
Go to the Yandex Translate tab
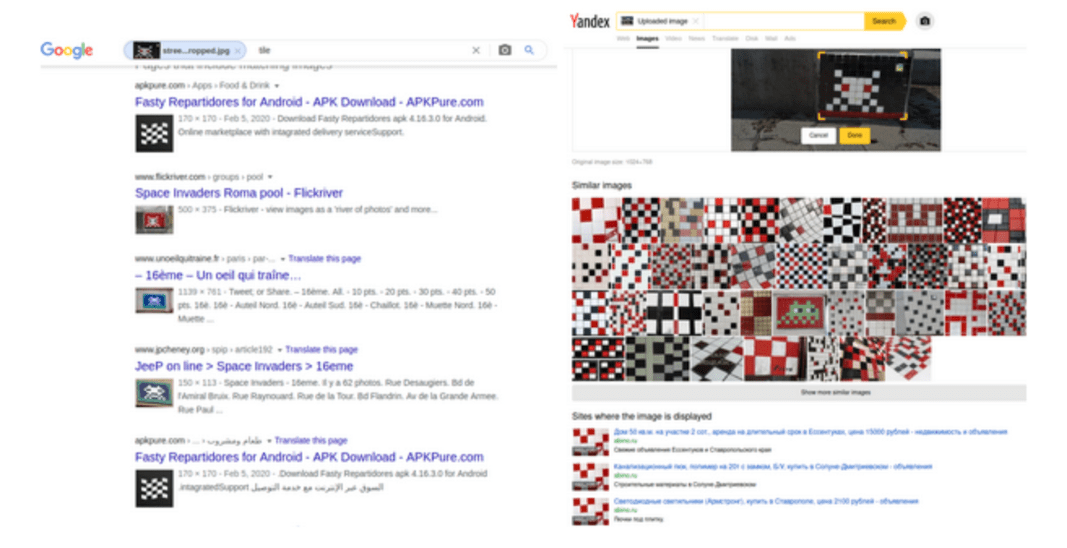pyautogui.click(x=725, y=39)
